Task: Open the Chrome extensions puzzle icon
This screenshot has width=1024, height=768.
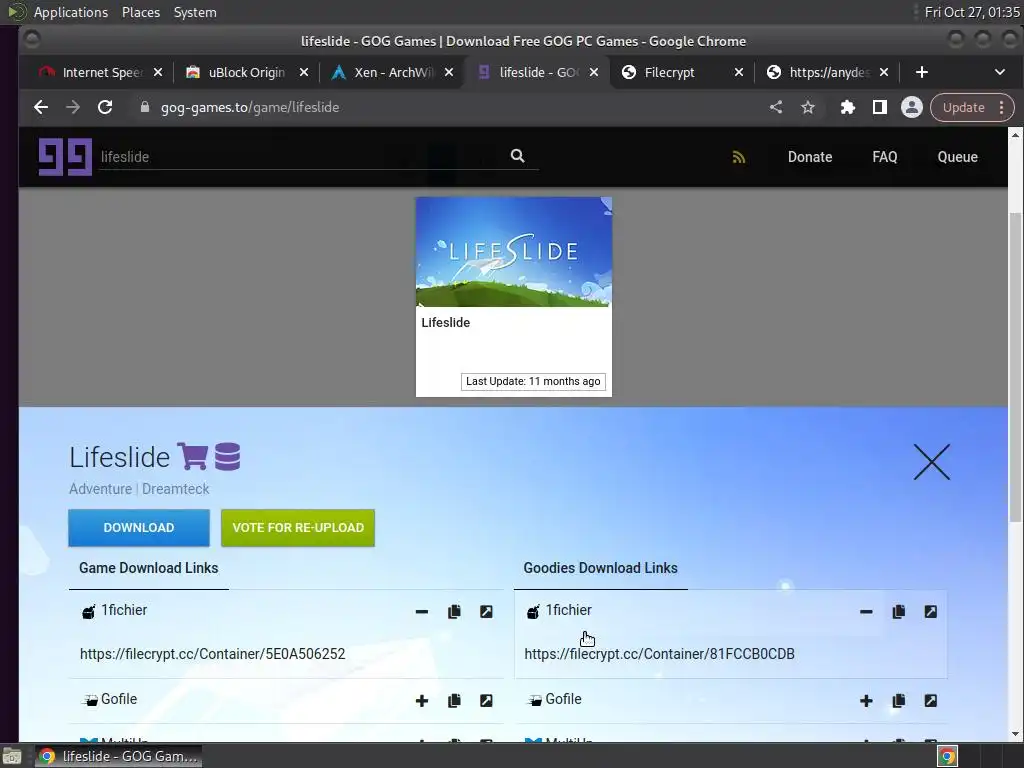Action: (848, 107)
